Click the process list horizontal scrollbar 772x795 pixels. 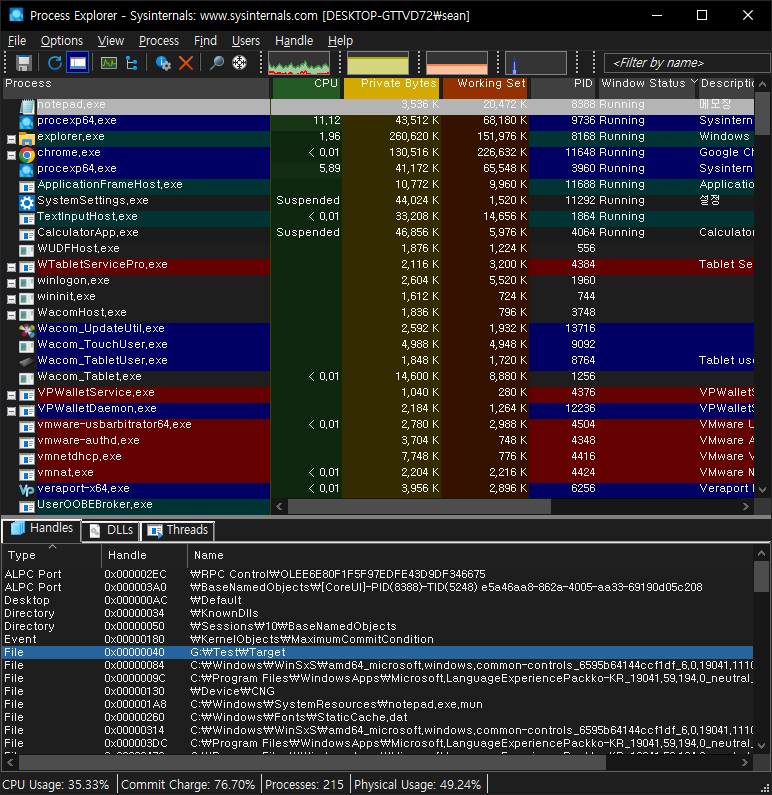pos(420,506)
